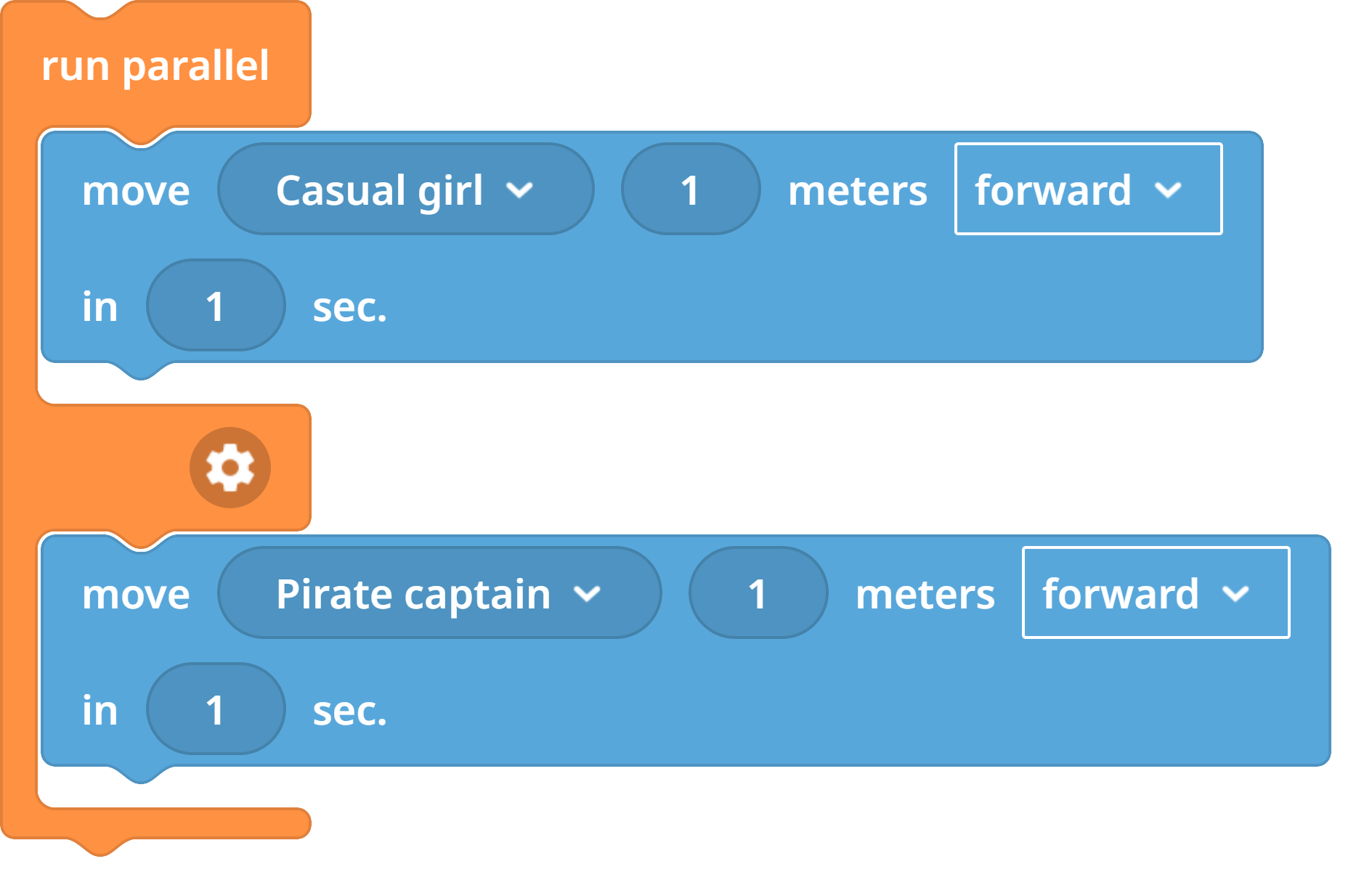Select seconds value field in Casual girl block
Image resolution: width=1372 pixels, height=880 pixels.
tap(216, 305)
